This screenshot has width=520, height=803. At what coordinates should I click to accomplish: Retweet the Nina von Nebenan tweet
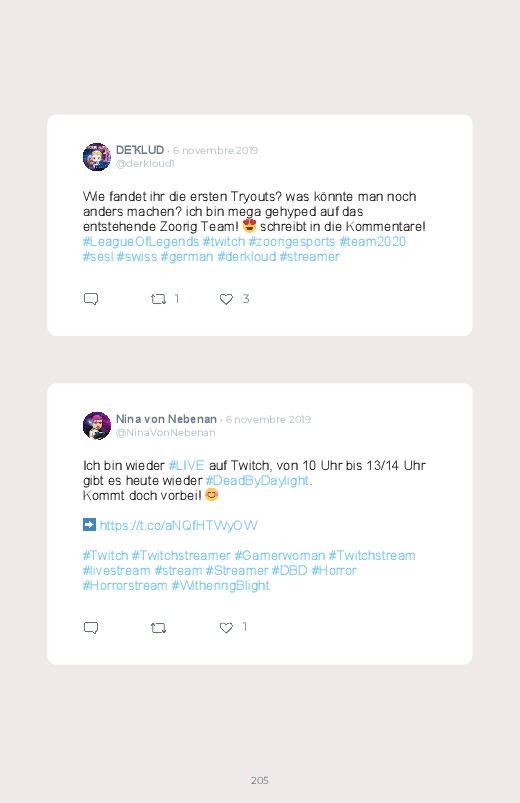pos(158,627)
